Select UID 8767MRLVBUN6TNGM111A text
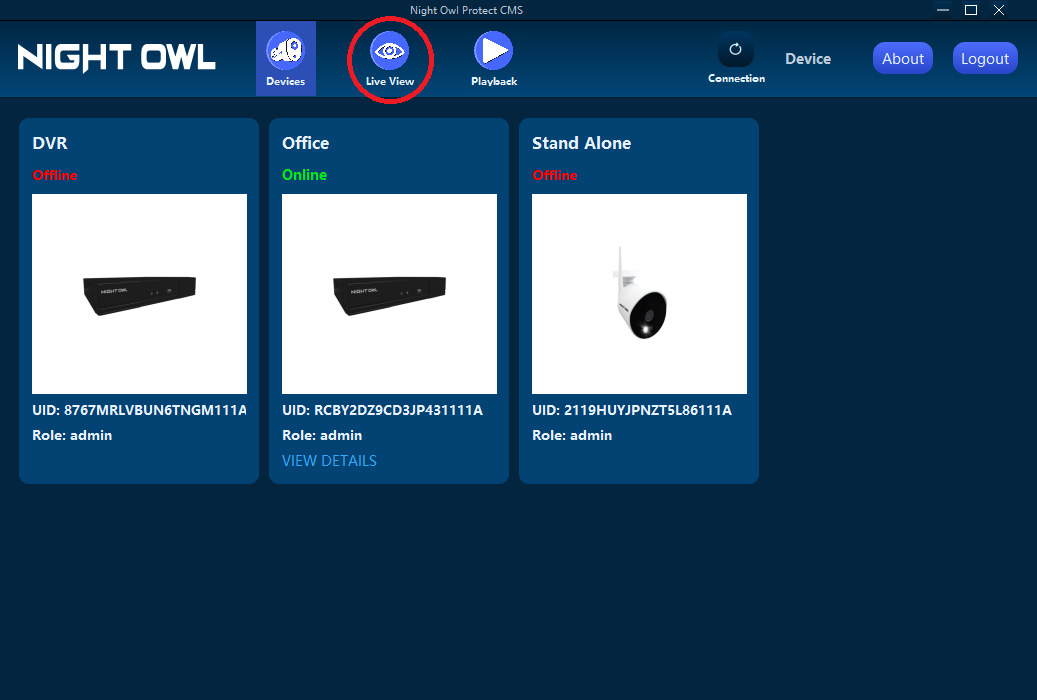Viewport: 1037px width, 700px height. coord(140,410)
